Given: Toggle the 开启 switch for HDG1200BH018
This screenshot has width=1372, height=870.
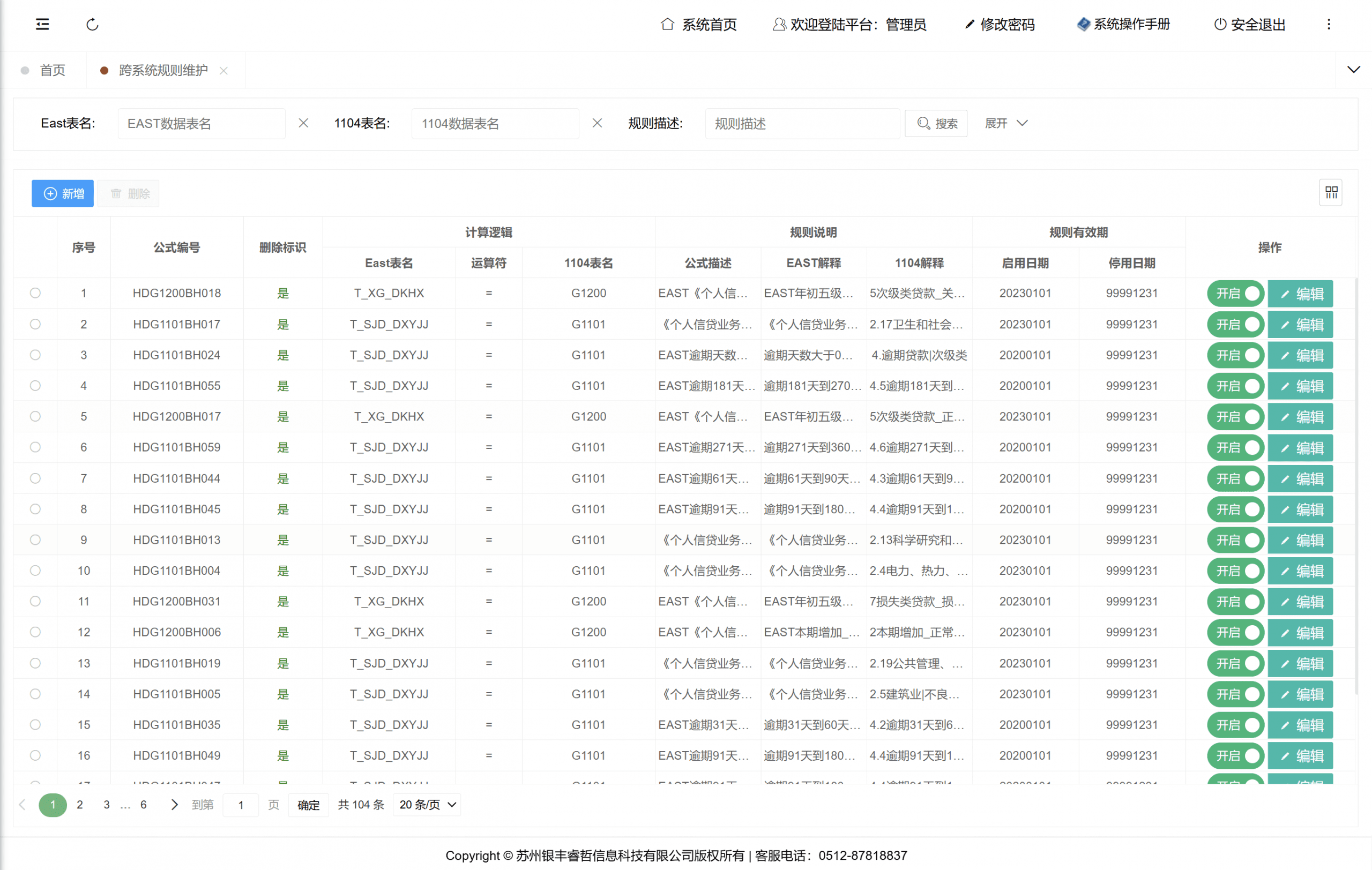Looking at the screenshot, I should point(1235,294).
